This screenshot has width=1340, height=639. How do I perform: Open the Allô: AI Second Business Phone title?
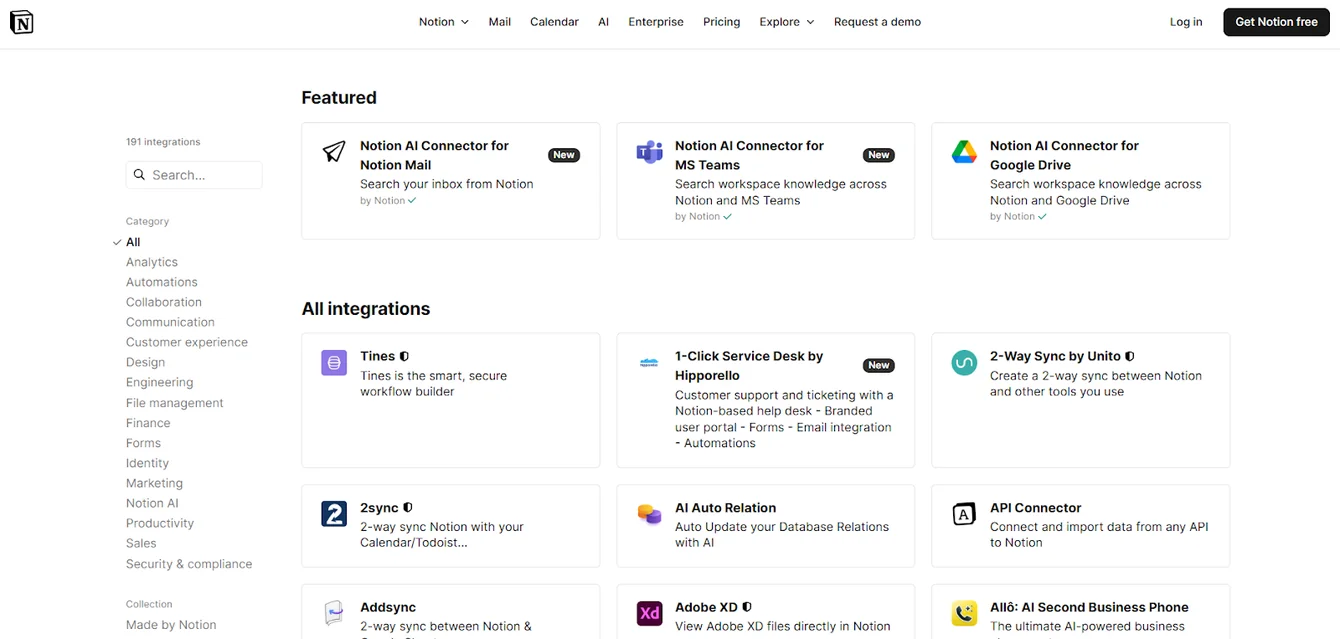click(1089, 607)
